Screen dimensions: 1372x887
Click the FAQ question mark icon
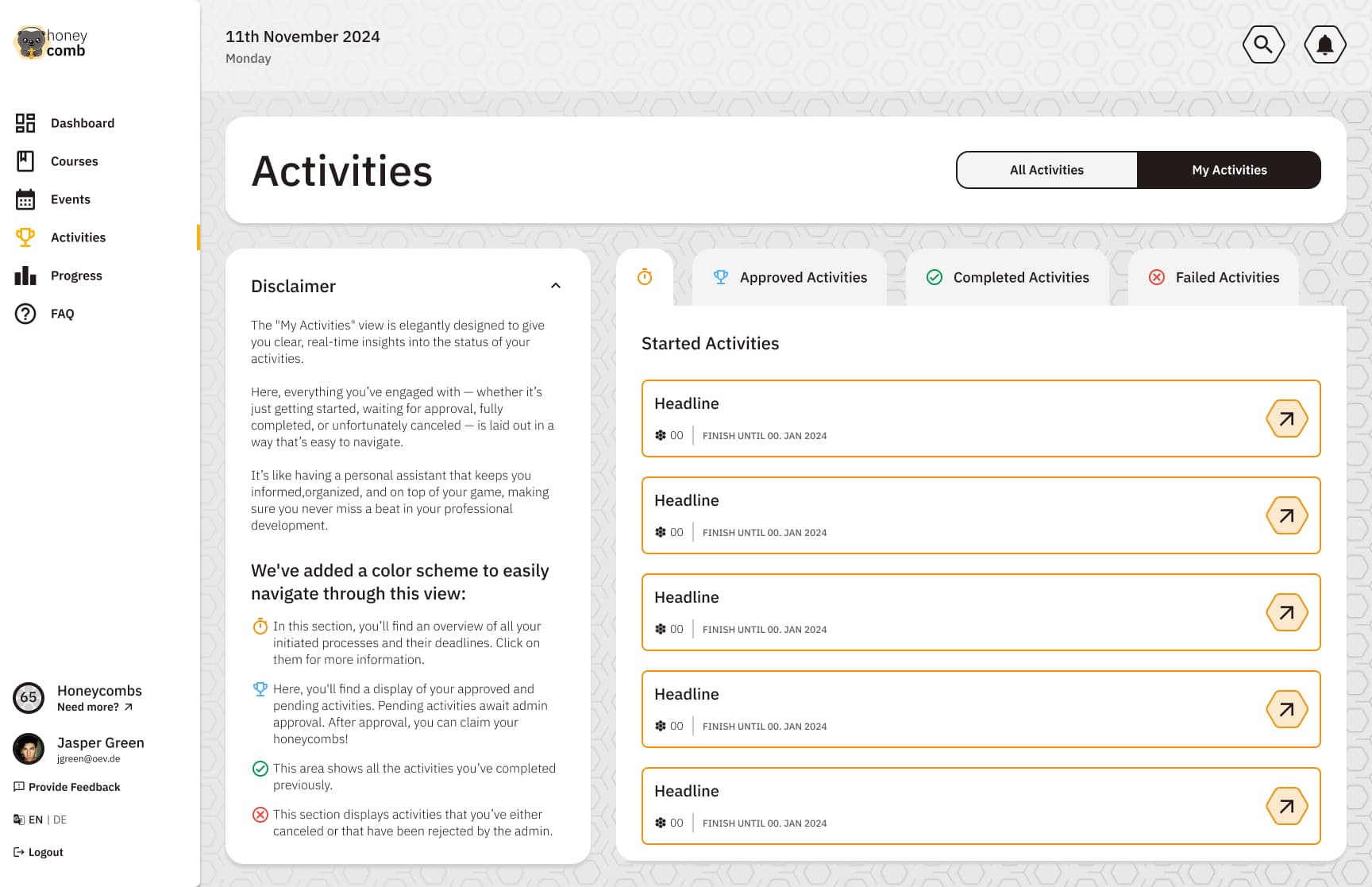(25, 314)
